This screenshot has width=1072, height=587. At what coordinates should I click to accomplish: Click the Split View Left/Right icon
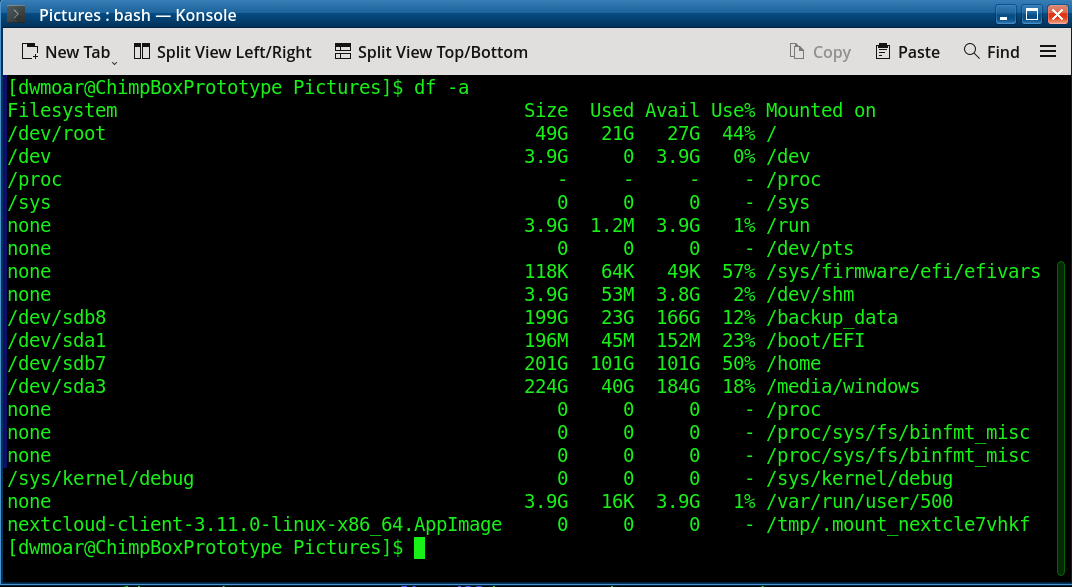[x=142, y=52]
